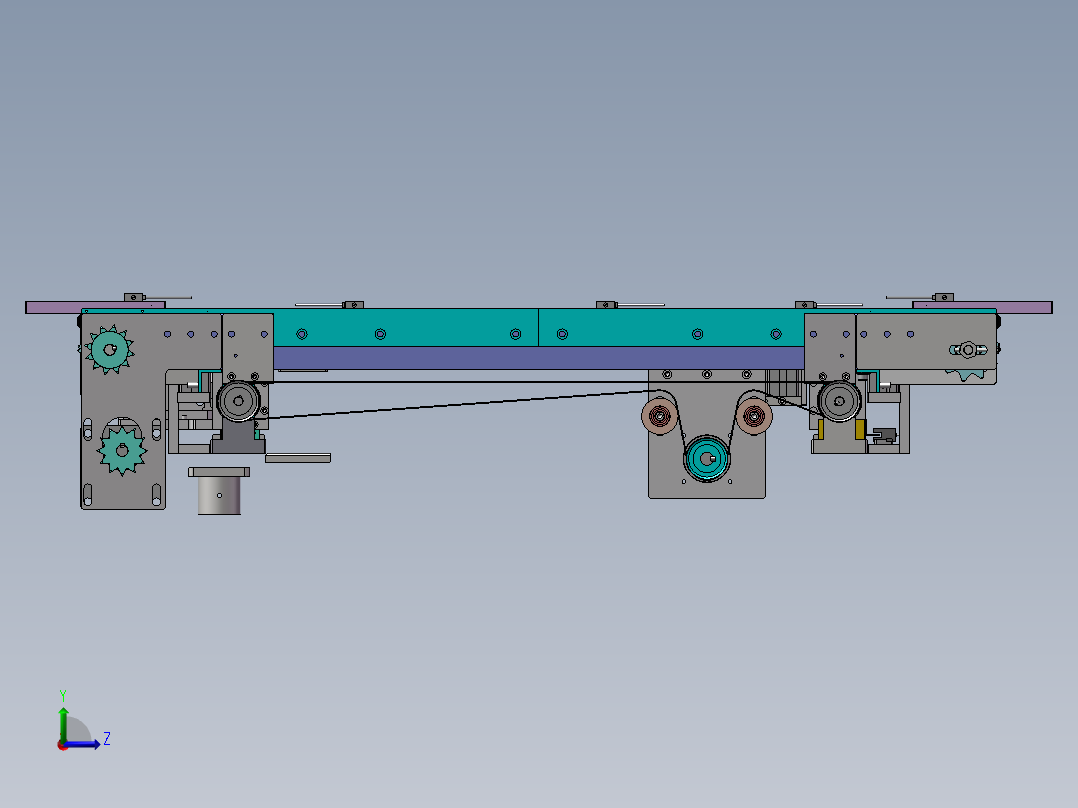Click the right teal side rail section

point(671,327)
